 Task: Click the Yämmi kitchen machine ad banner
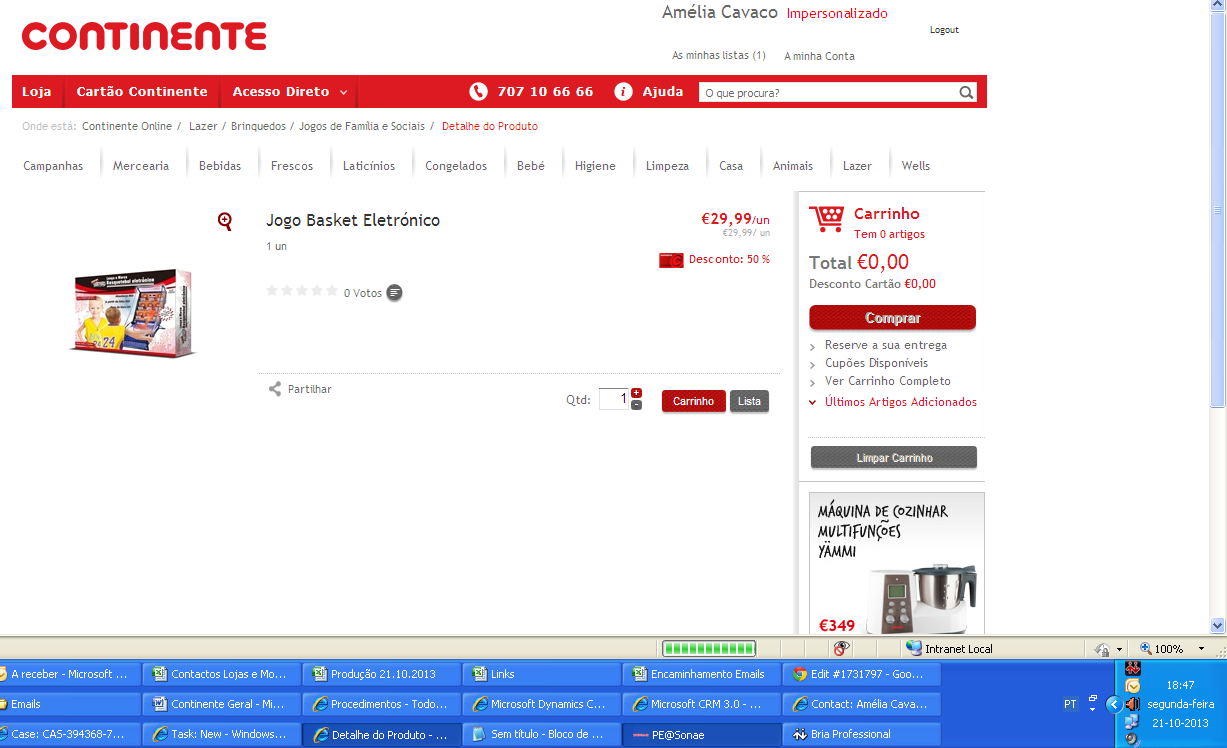[x=897, y=563]
